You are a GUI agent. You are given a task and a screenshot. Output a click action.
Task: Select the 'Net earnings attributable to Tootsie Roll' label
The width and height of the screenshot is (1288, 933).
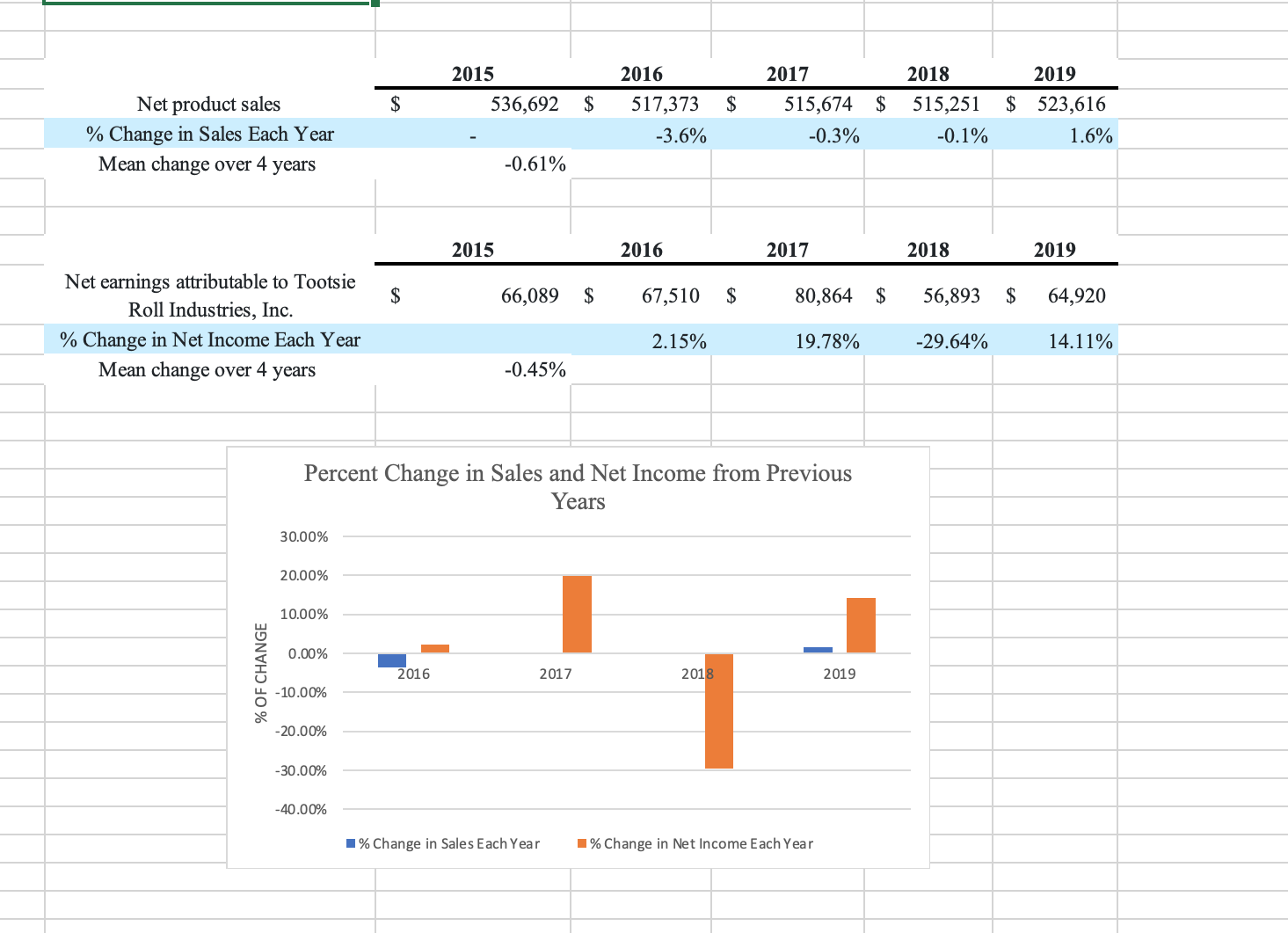(x=210, y=295)
